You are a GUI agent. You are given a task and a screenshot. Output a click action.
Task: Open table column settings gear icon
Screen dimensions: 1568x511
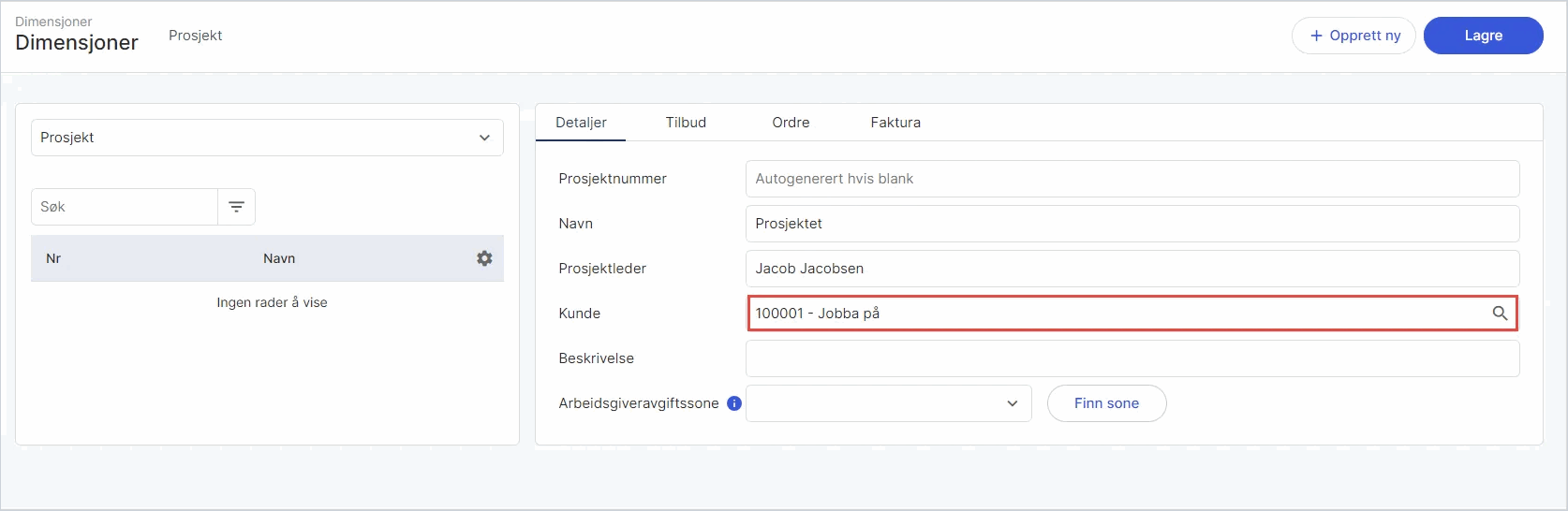click(x=484, y=258)
